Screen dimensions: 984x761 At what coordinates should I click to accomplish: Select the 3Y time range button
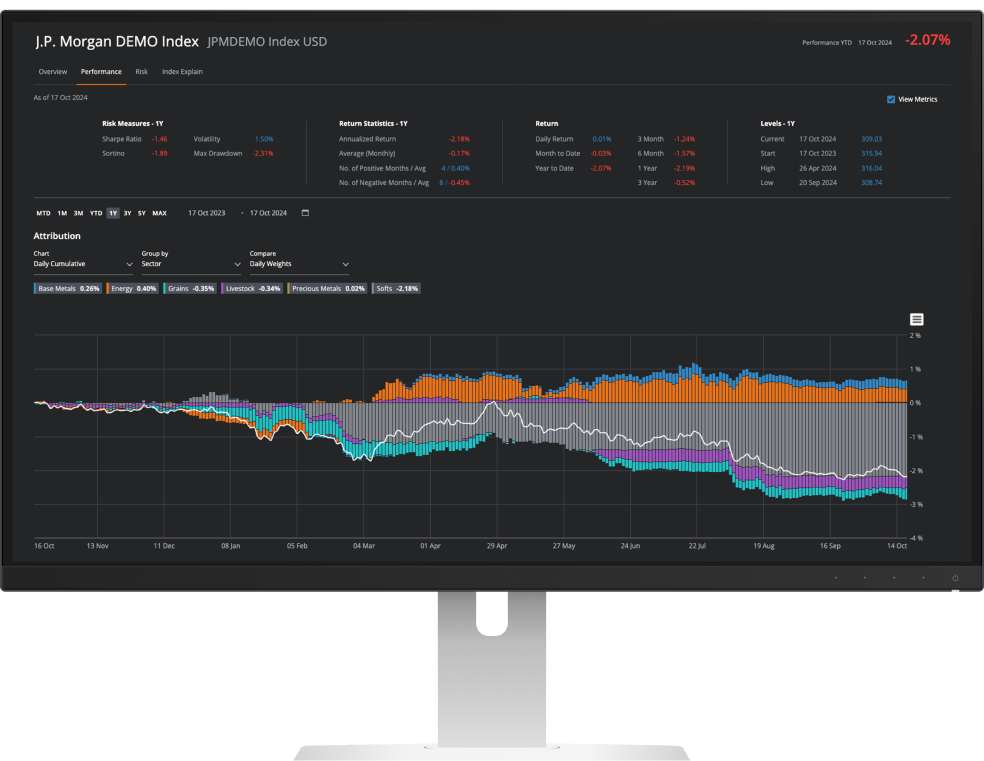[x=128, y=213]
